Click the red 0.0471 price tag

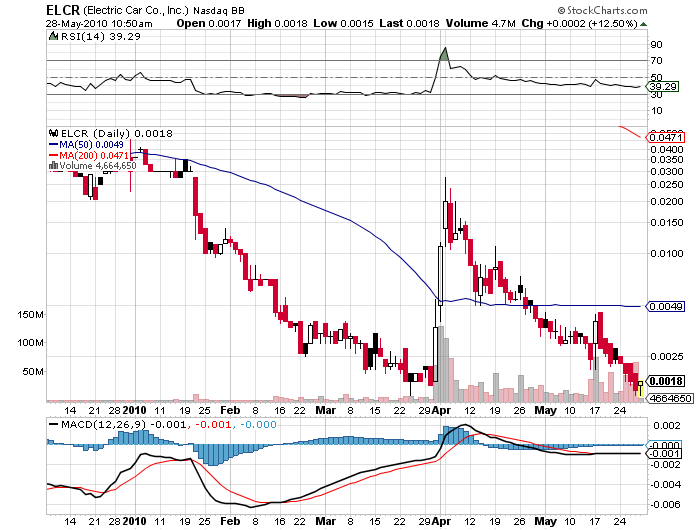[x=666, y=138]
